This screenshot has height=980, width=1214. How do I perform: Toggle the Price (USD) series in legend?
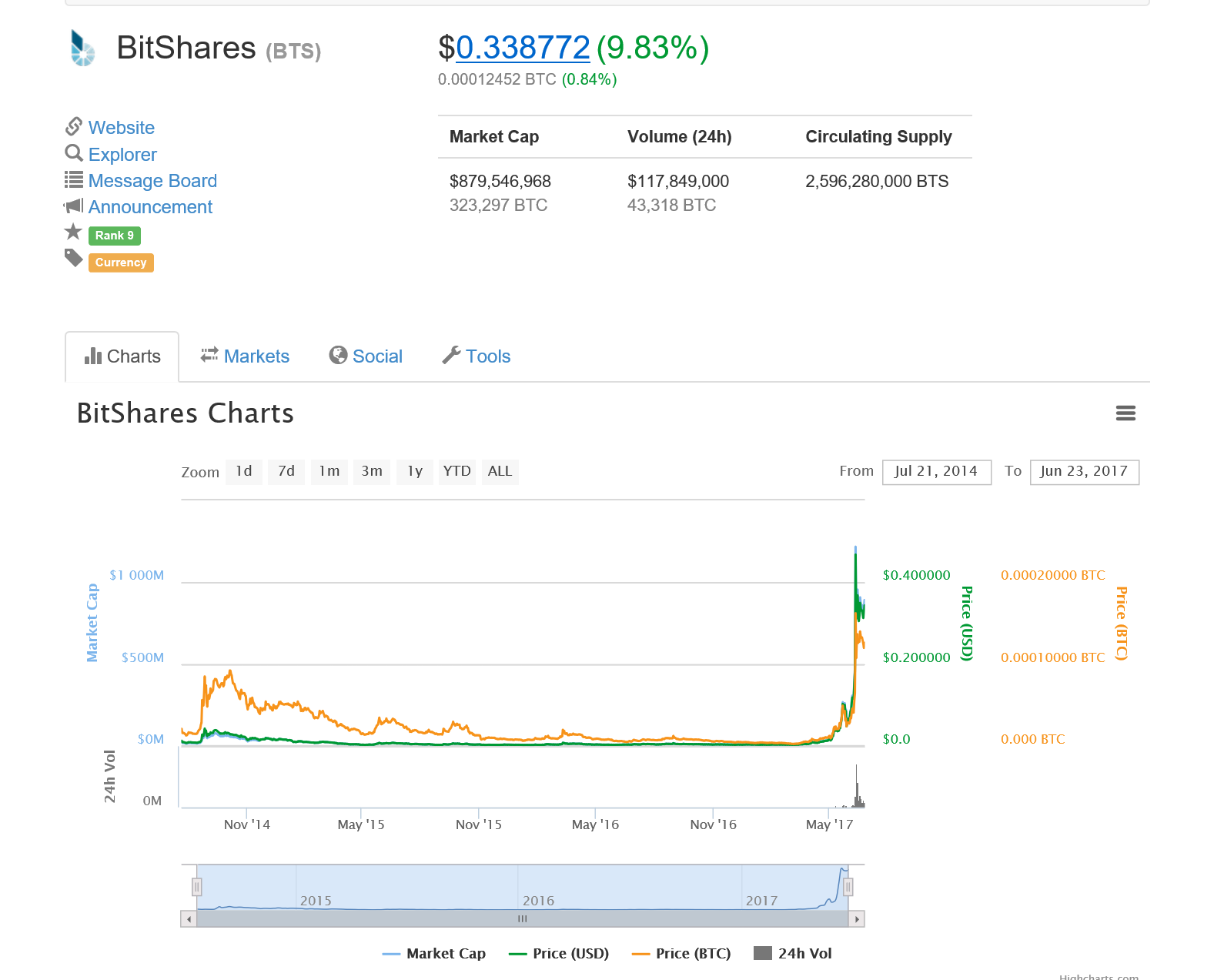(559, 954)
